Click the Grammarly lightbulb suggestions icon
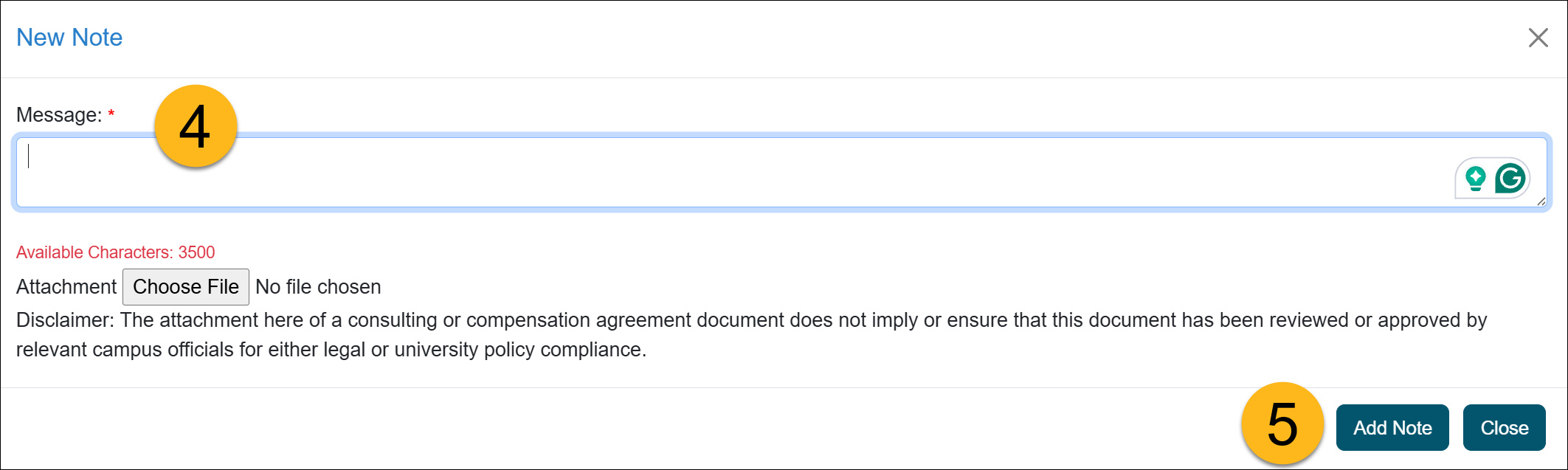 point(1475,179)
